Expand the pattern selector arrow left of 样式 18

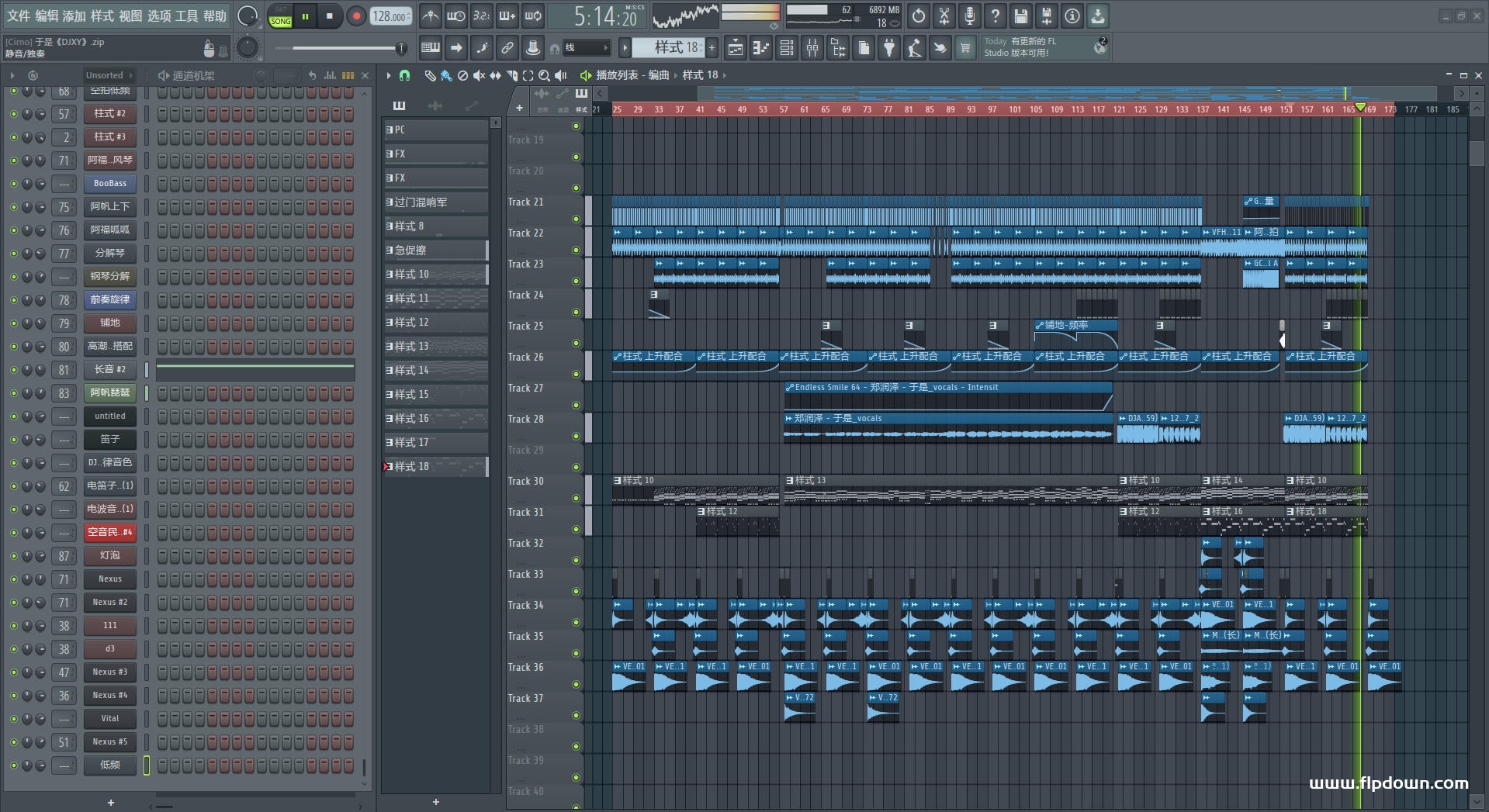[x=625, y=48]
